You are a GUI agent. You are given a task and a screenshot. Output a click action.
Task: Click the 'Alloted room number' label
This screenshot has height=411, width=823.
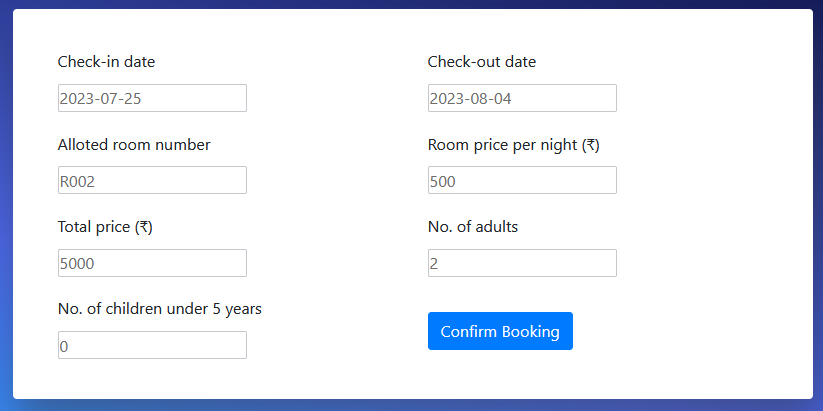[134, 145]
